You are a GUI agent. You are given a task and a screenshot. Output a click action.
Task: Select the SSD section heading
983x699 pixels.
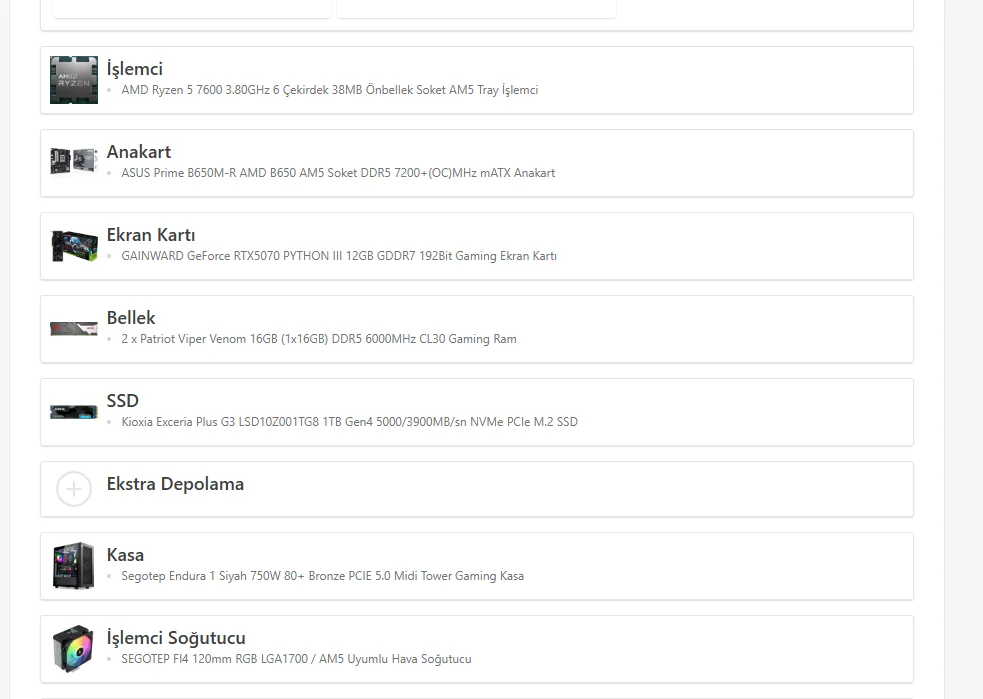click(x=123, y=401)
